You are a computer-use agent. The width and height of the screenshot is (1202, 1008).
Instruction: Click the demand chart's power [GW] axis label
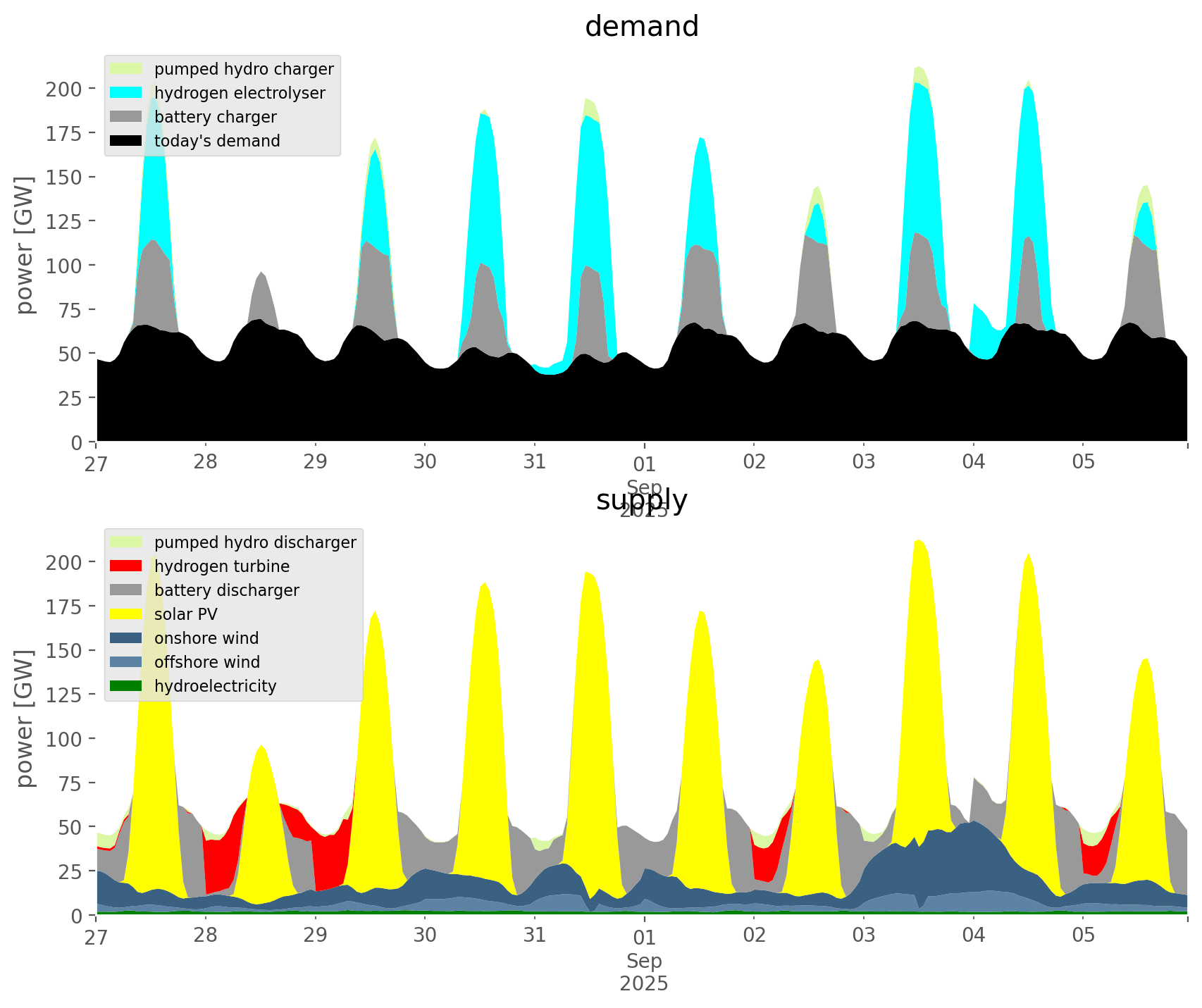pos(25,245)
